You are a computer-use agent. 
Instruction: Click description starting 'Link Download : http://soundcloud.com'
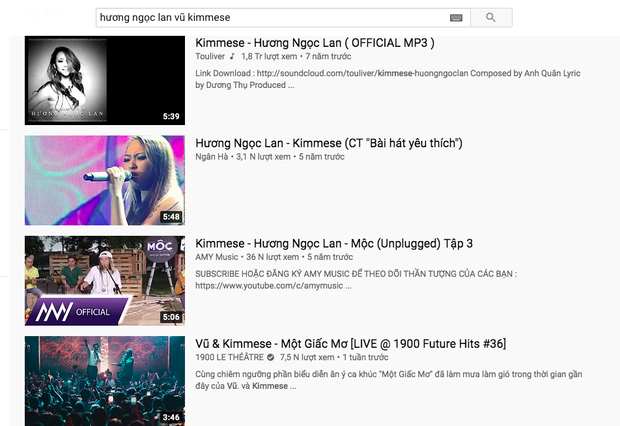388,79
